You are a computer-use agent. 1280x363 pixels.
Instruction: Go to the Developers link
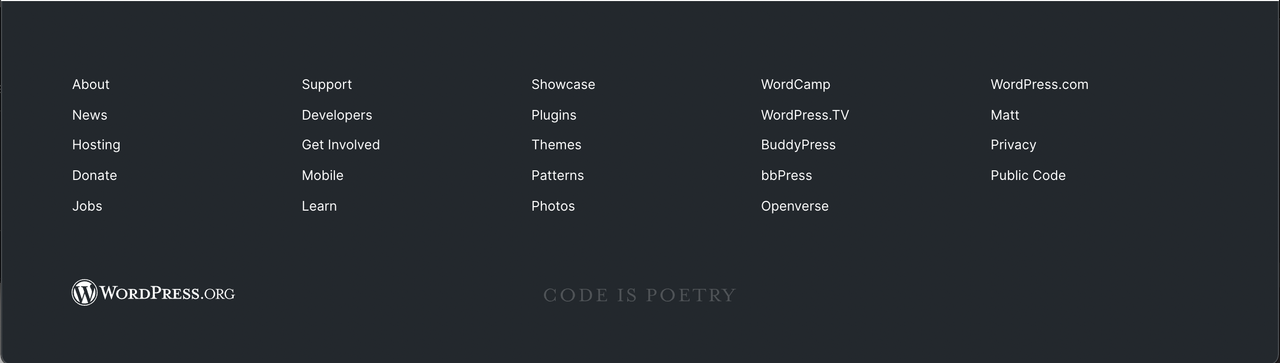[337, 115]
